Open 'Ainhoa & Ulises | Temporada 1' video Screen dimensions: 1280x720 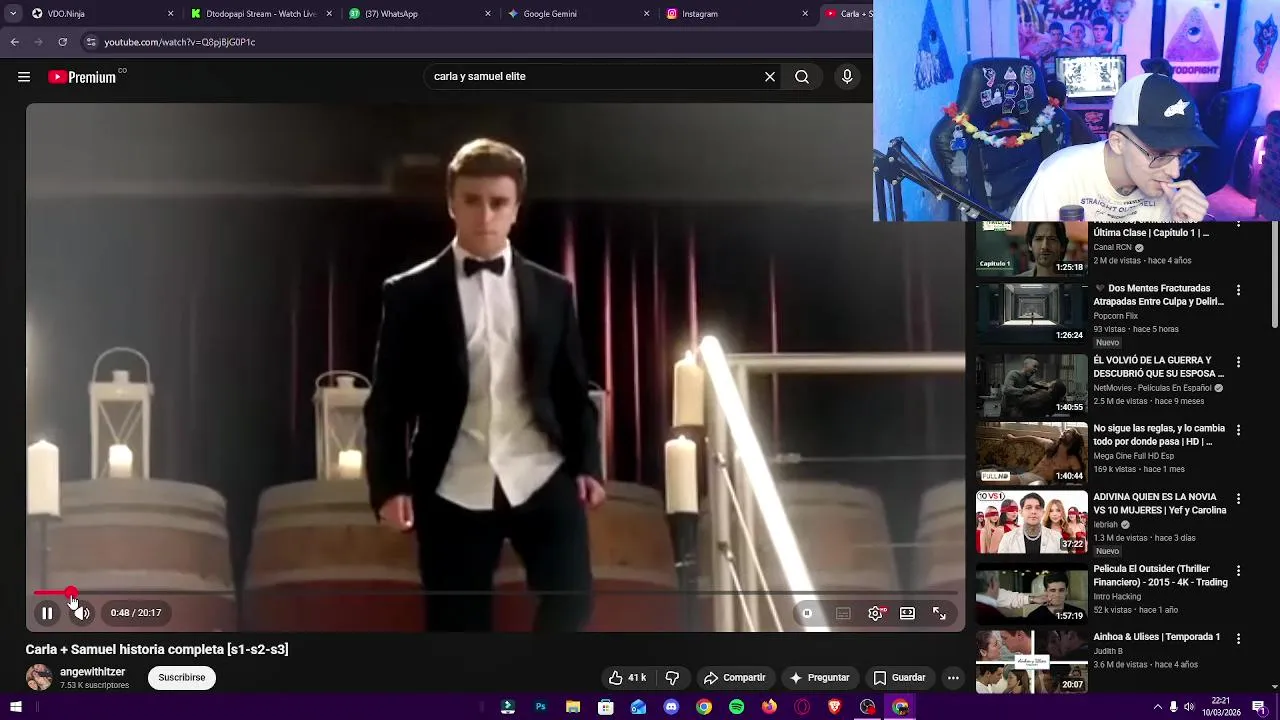point(1156,637)
